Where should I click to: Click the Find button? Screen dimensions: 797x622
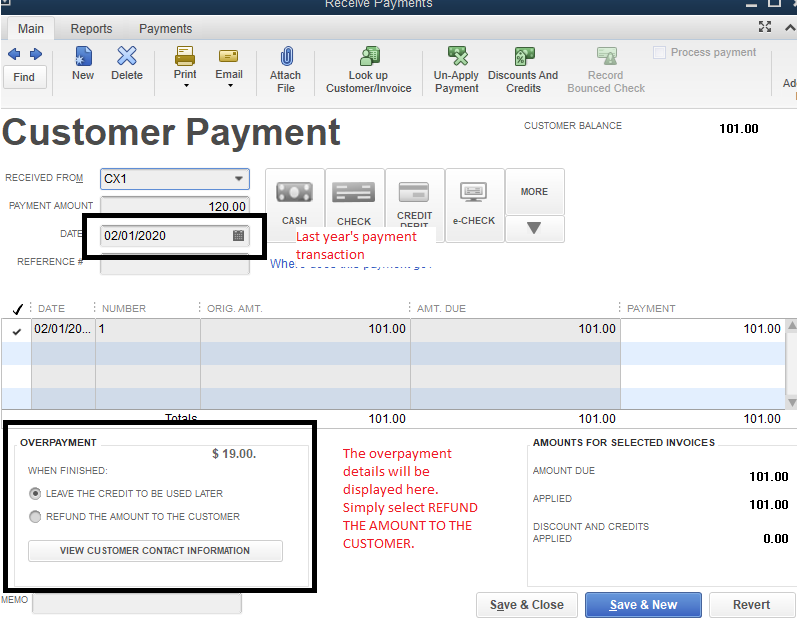(x=24, y=77)
